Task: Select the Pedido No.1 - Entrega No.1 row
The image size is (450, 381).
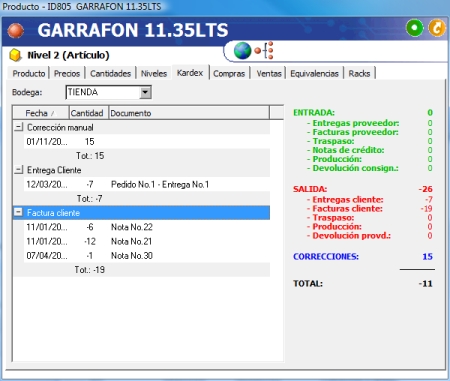Action: (147, 184)
